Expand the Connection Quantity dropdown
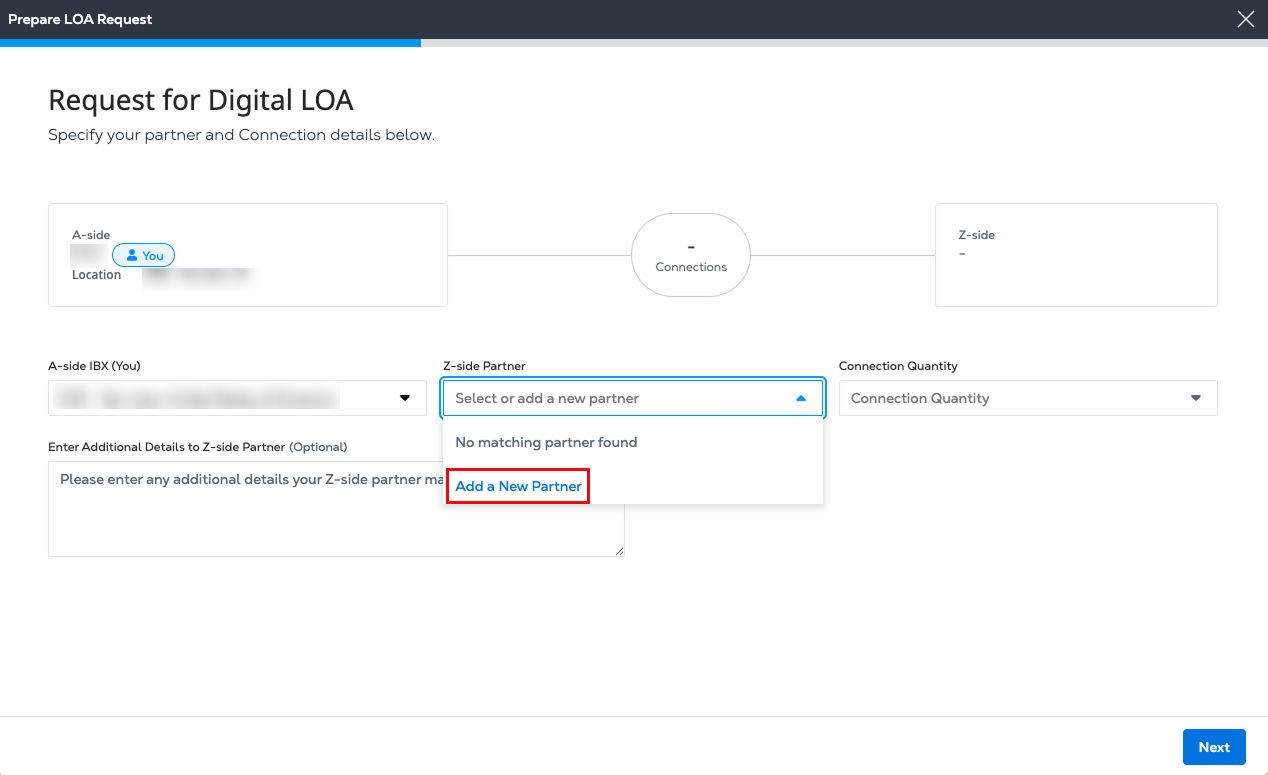 (x=1027, y=398)
